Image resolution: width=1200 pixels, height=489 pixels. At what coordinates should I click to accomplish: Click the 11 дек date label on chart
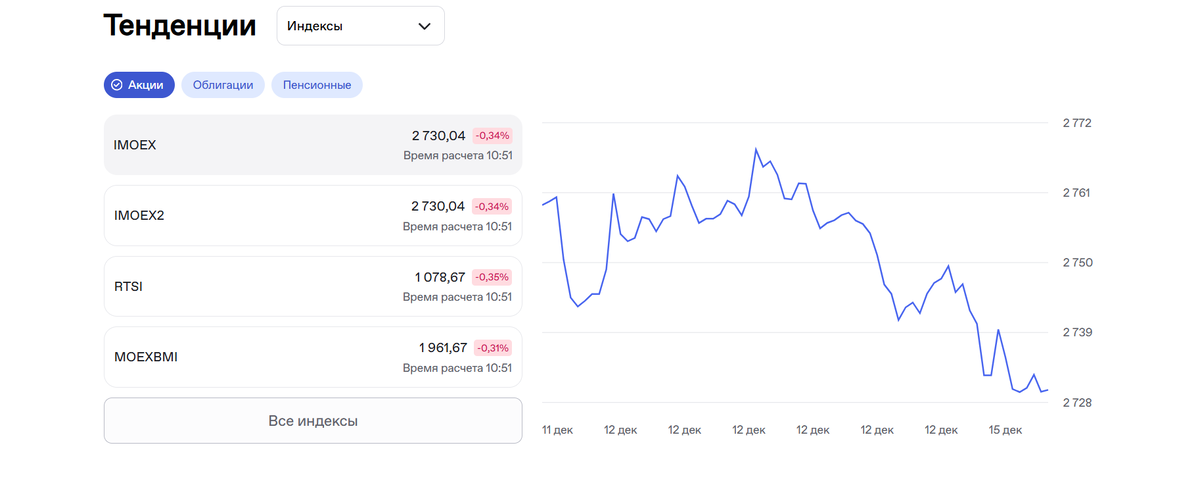(x=557, y=430)
